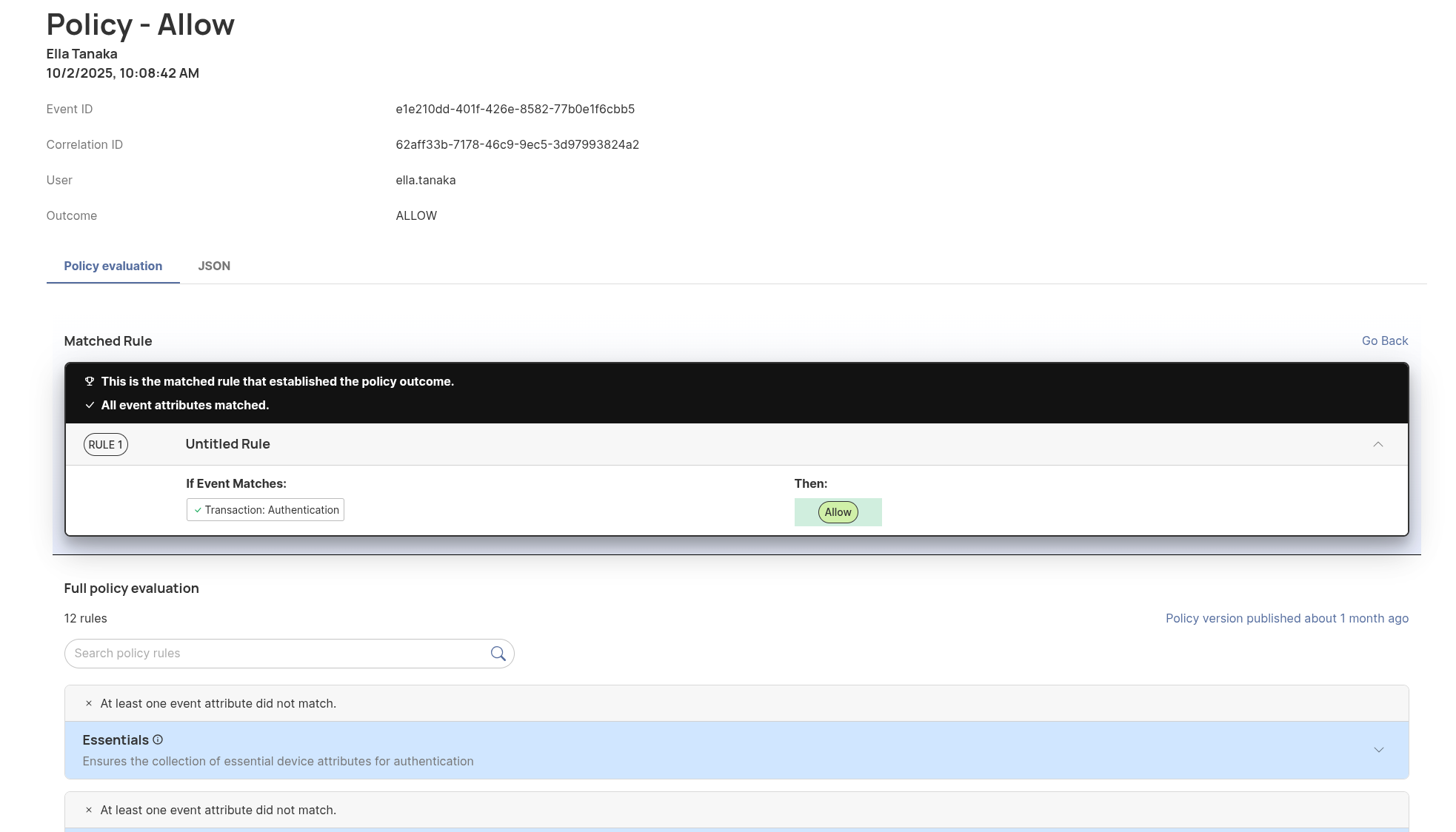Click the green Allow outcome badge

[838, 512]
